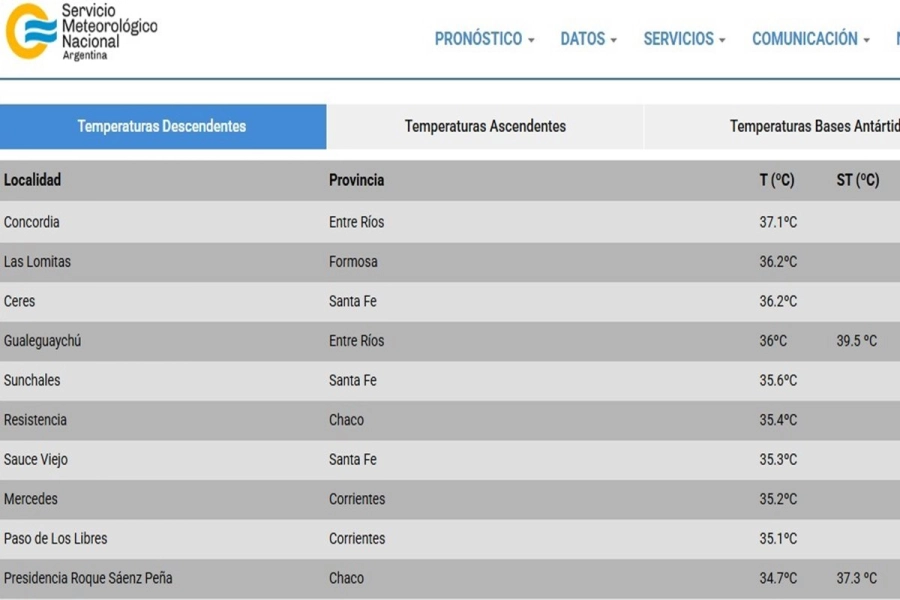Switch to Temperaturas Ascendentes tab
The image size is (900, 600).
[x=485, y=126]
